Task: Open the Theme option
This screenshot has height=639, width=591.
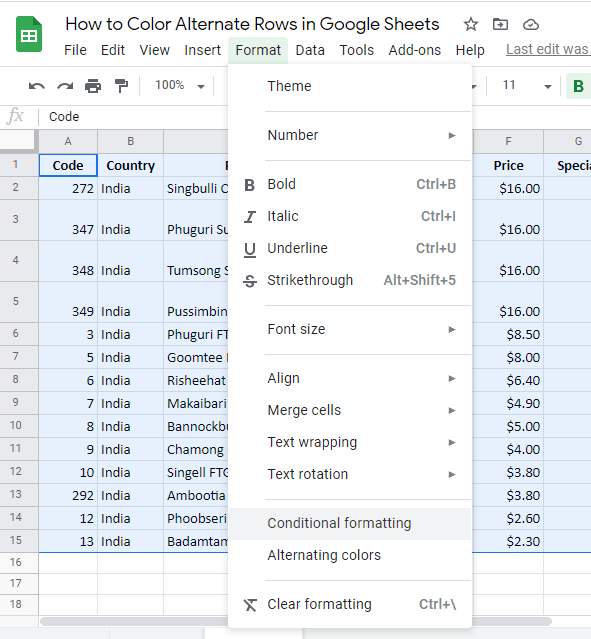Action: point(350,86)
